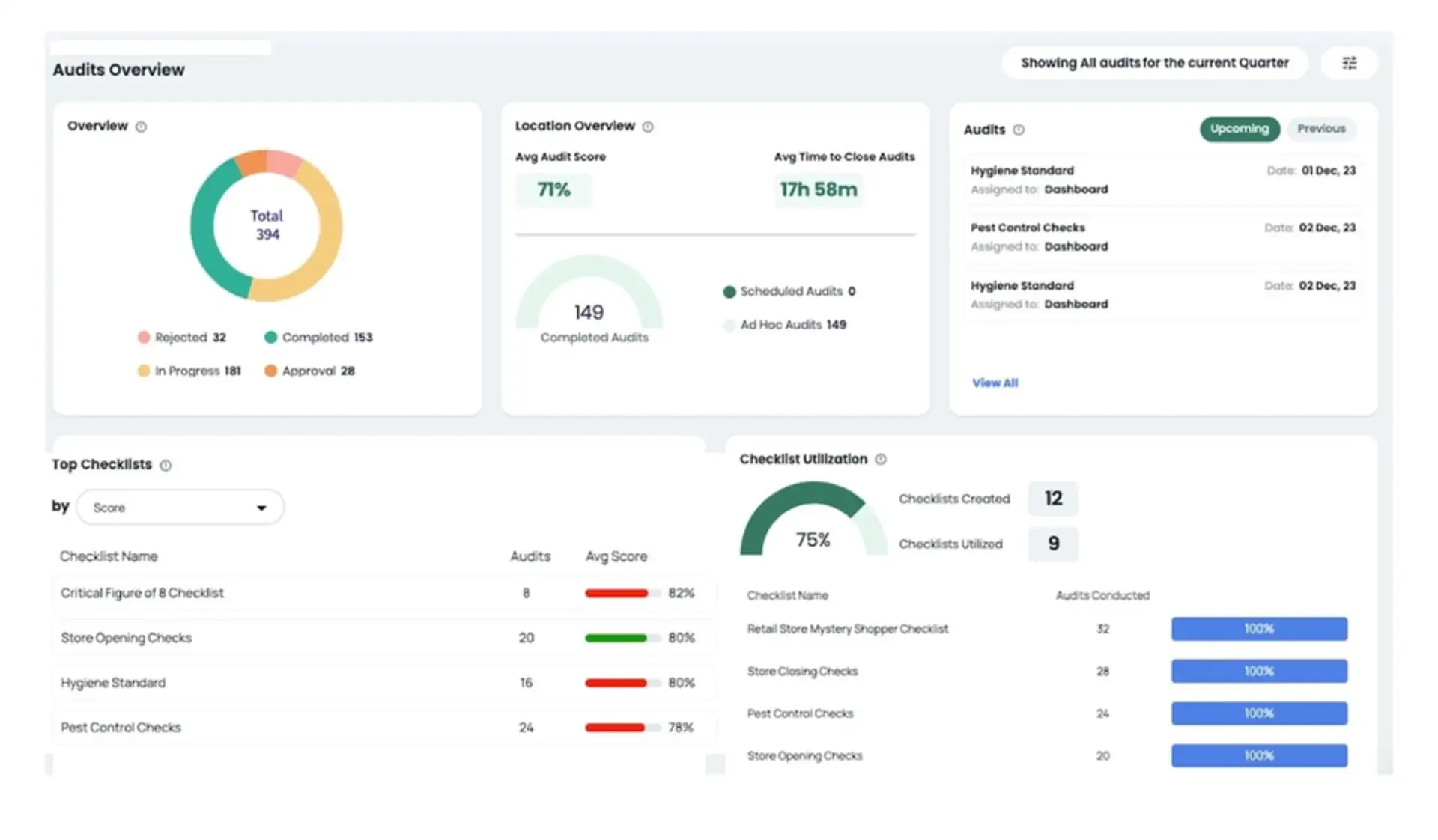Switch to the Previous audits toggle

(x=1321, y=129)
